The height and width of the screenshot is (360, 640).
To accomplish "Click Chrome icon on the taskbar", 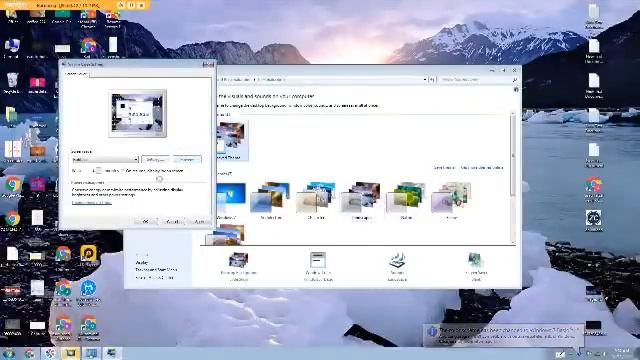I will coord(29,353).
